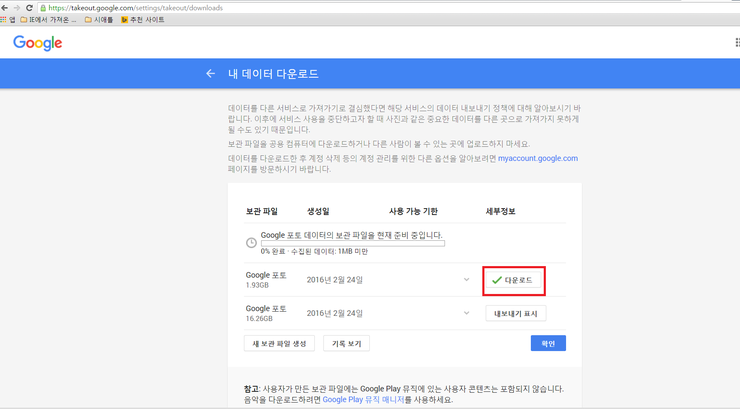This screenshot has height=409, width=740.
Task: Click the date of the 1.93GB archive
Action: tap(335, 280)
